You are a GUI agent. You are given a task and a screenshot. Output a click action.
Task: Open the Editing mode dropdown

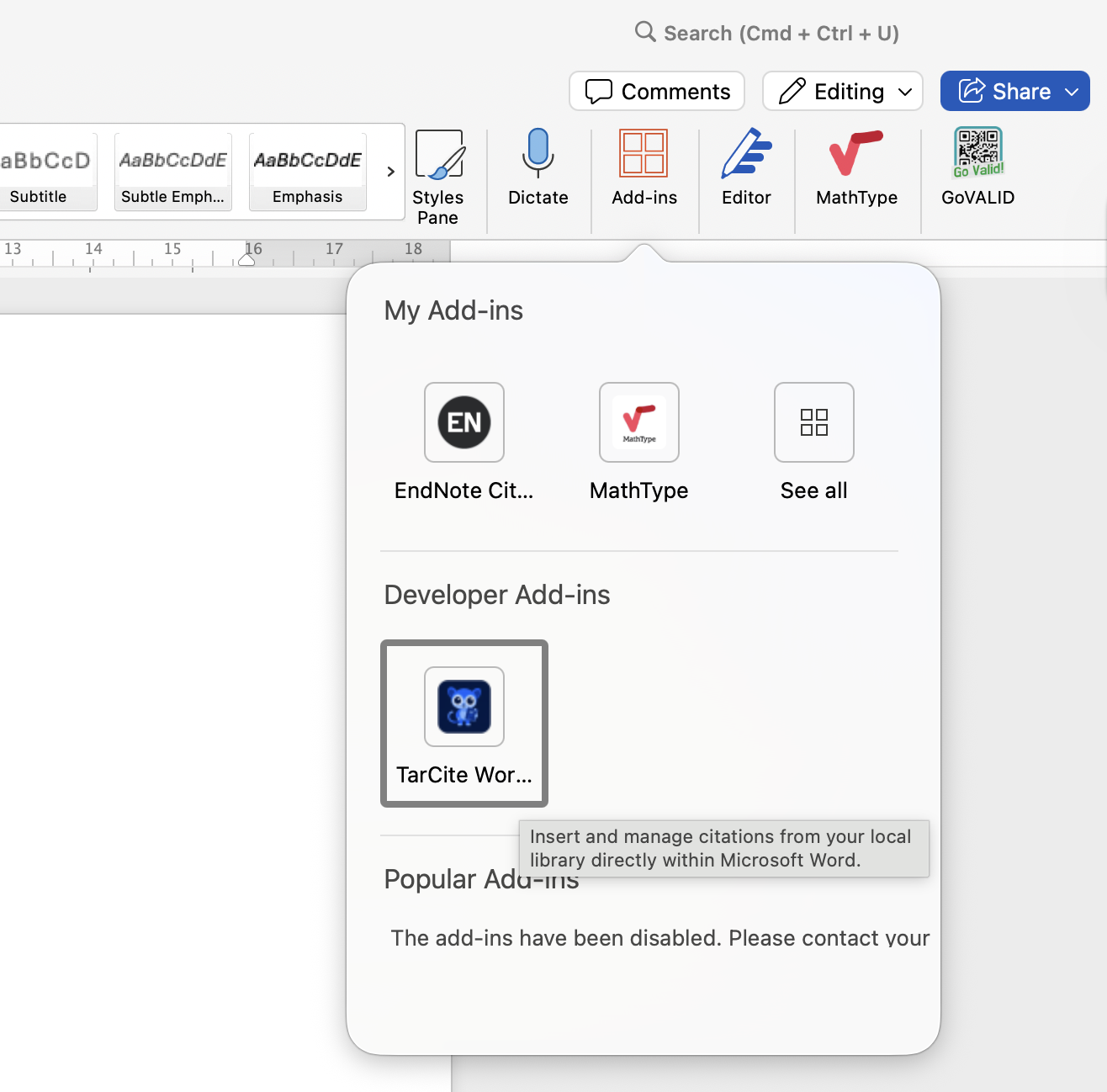coord(843,91)
